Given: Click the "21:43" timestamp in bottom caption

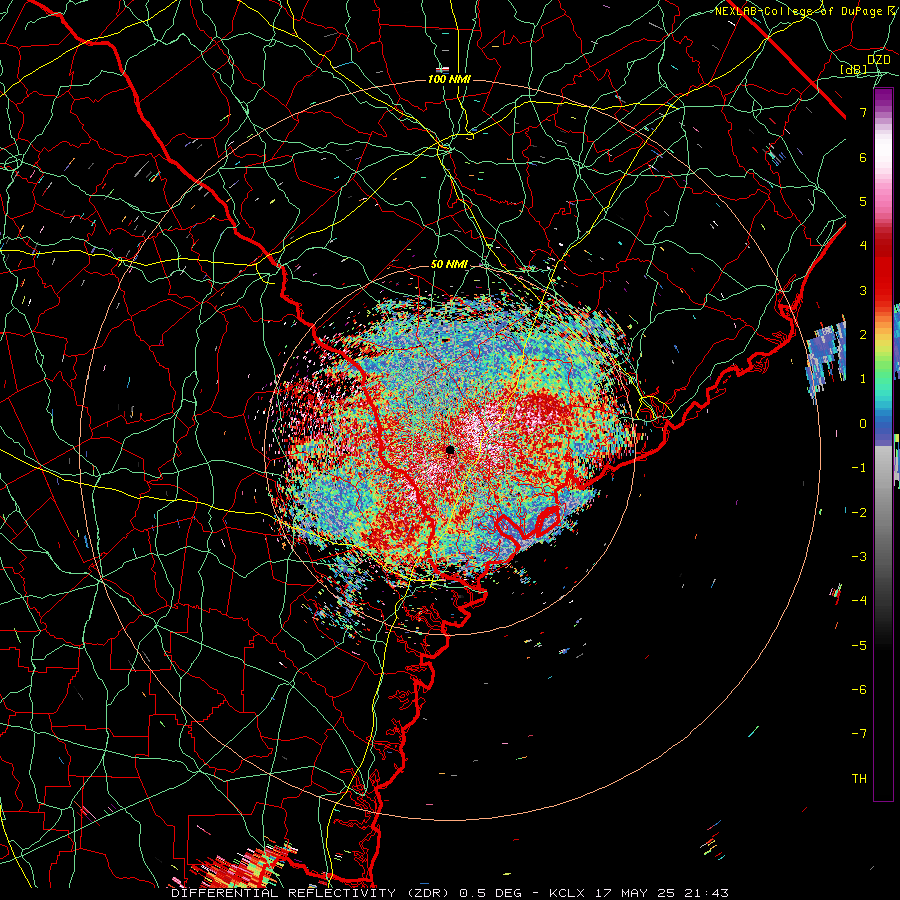Looking at the screenshot, I should click(709, 893).
